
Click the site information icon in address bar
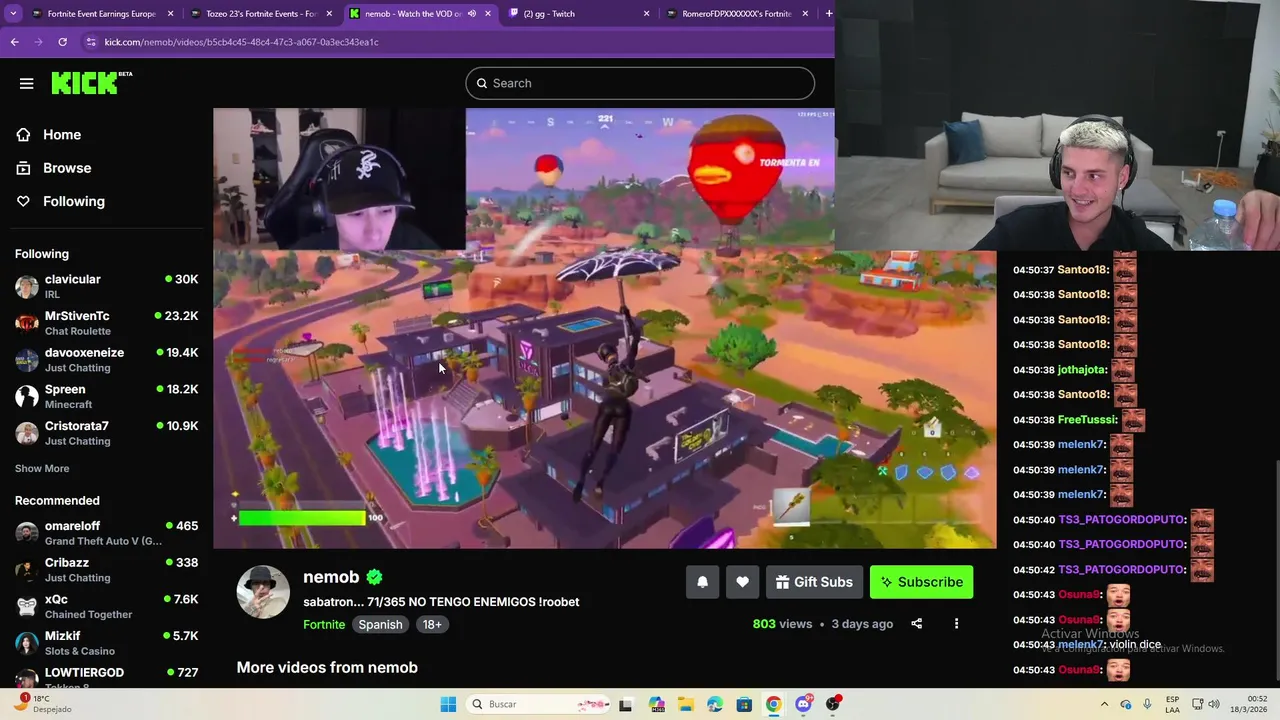coord(91,42)
